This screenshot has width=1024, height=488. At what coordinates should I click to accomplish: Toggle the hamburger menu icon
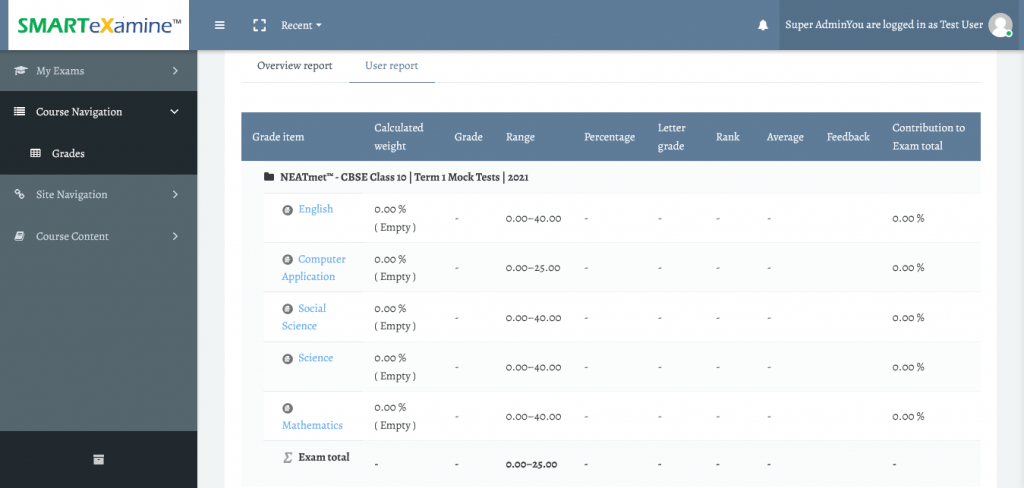pos(220,25)
